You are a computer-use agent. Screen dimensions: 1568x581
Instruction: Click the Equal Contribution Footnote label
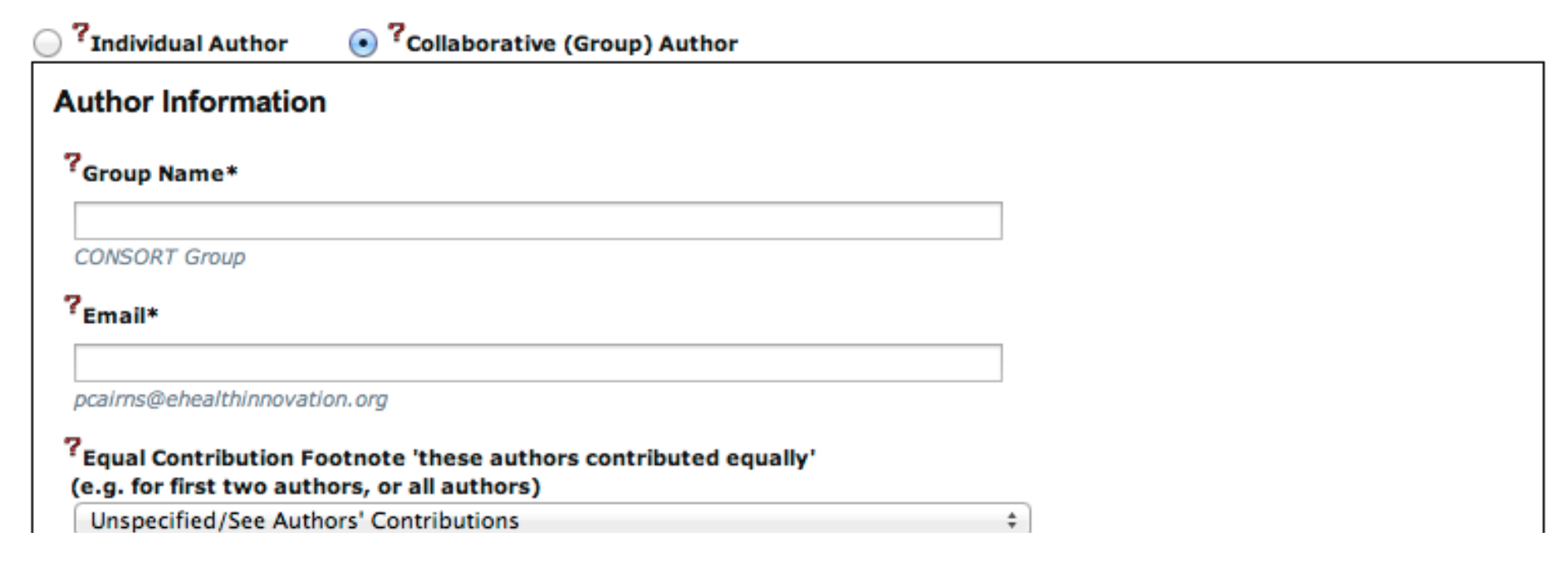point(448,458)
